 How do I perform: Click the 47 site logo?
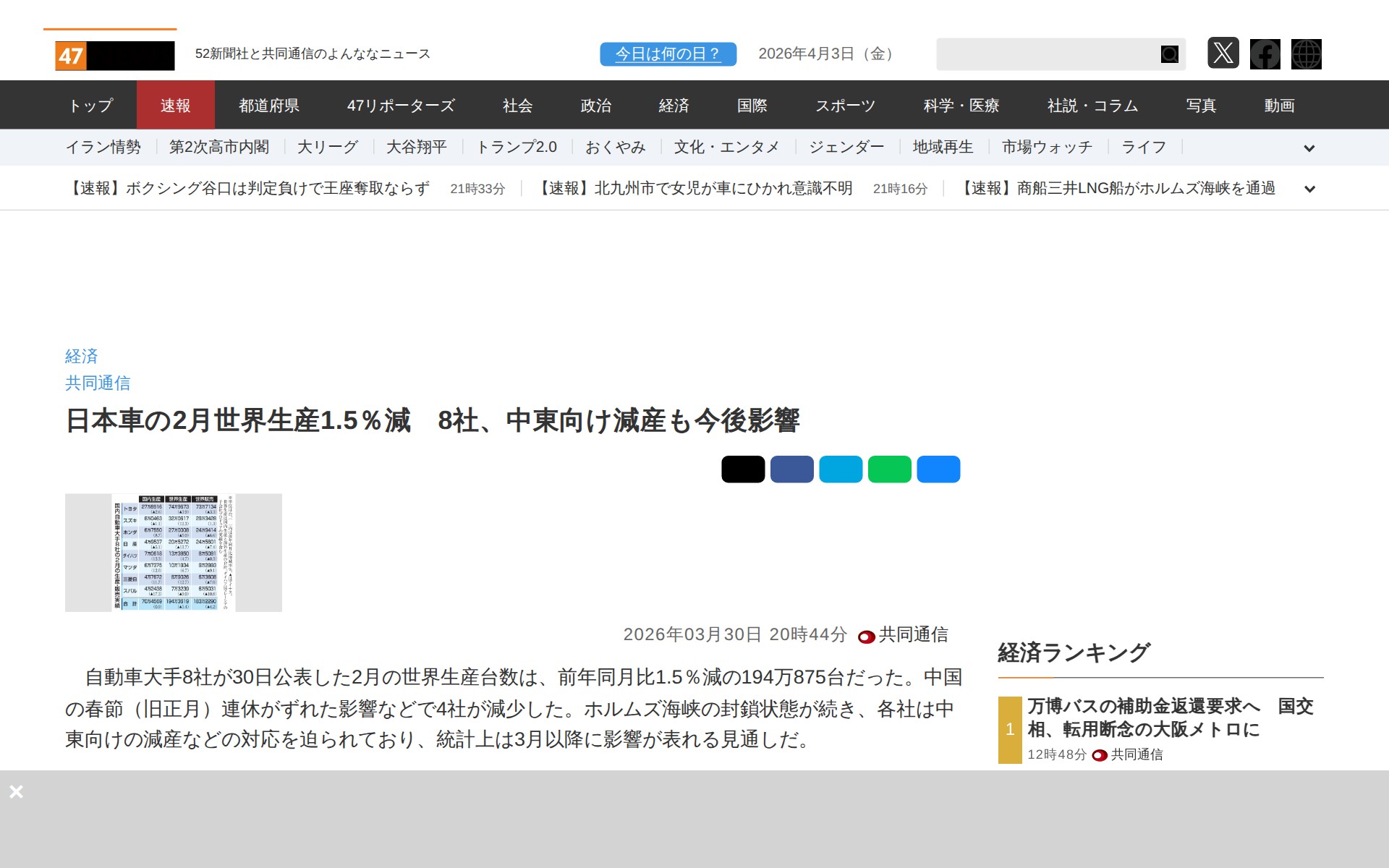(114, 55)
